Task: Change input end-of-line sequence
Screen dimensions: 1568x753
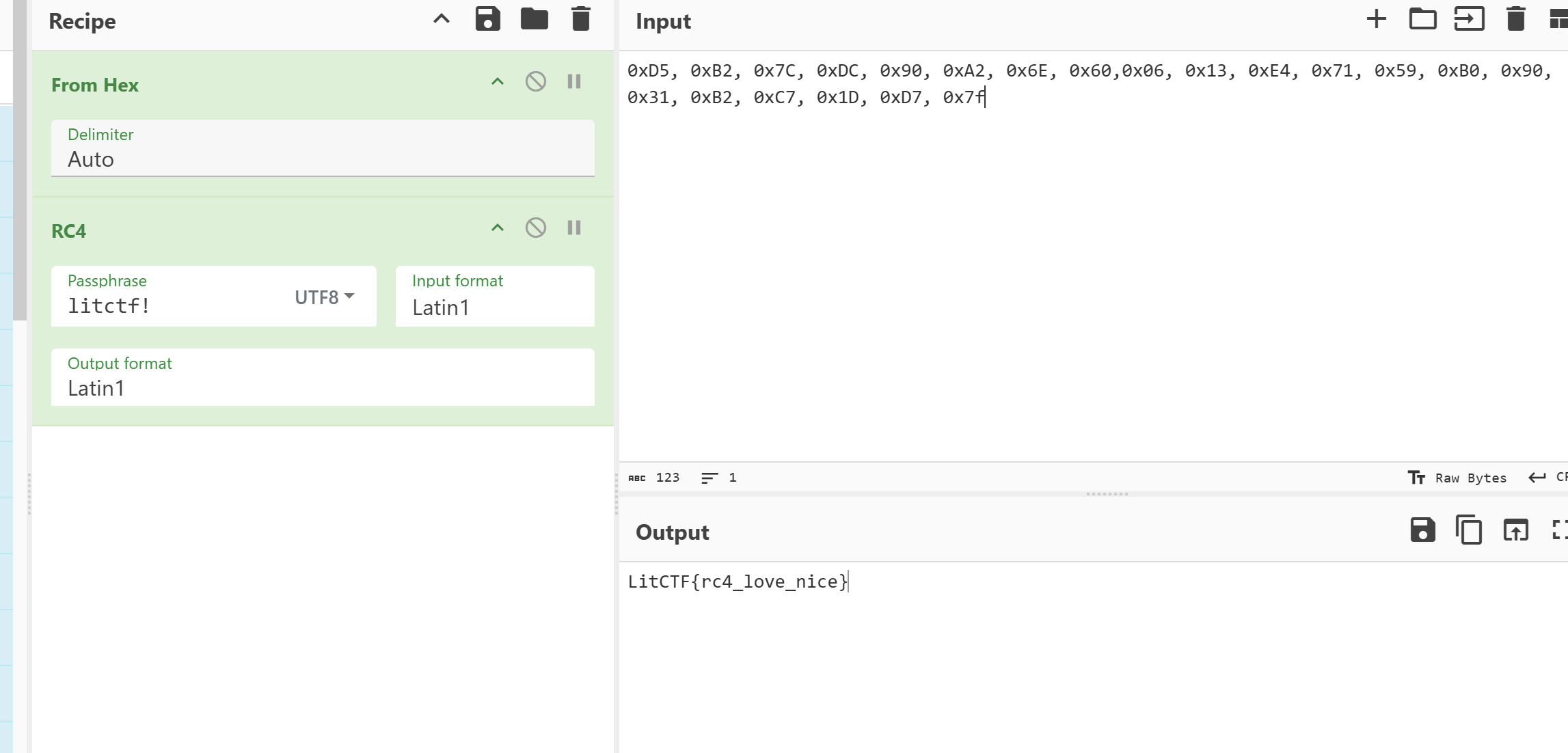Action: tap(1547, 478)
